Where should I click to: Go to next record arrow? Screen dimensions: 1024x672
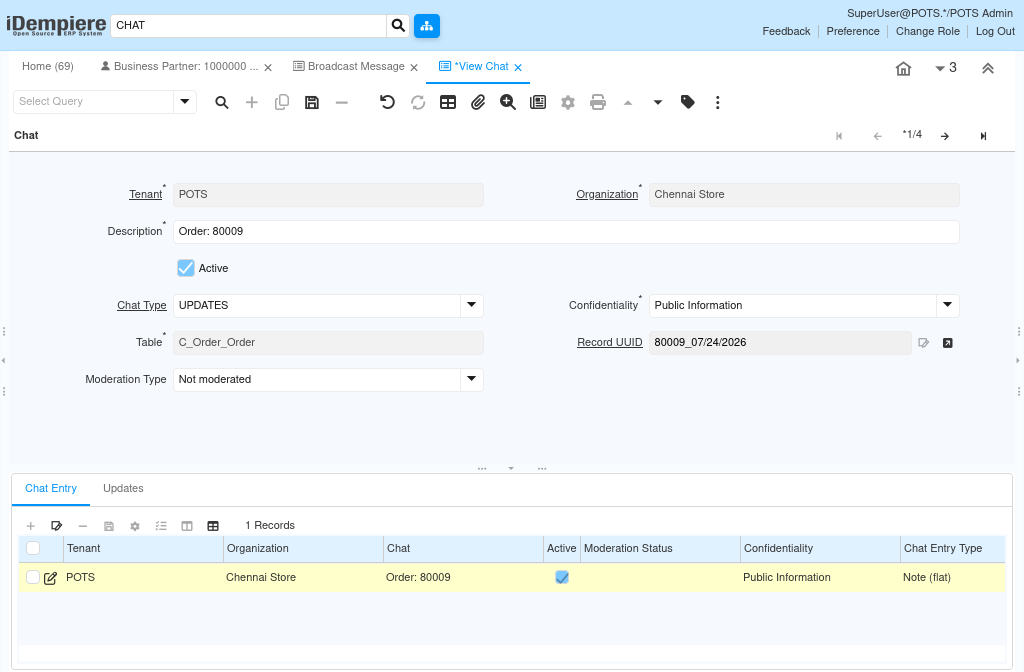945,136
